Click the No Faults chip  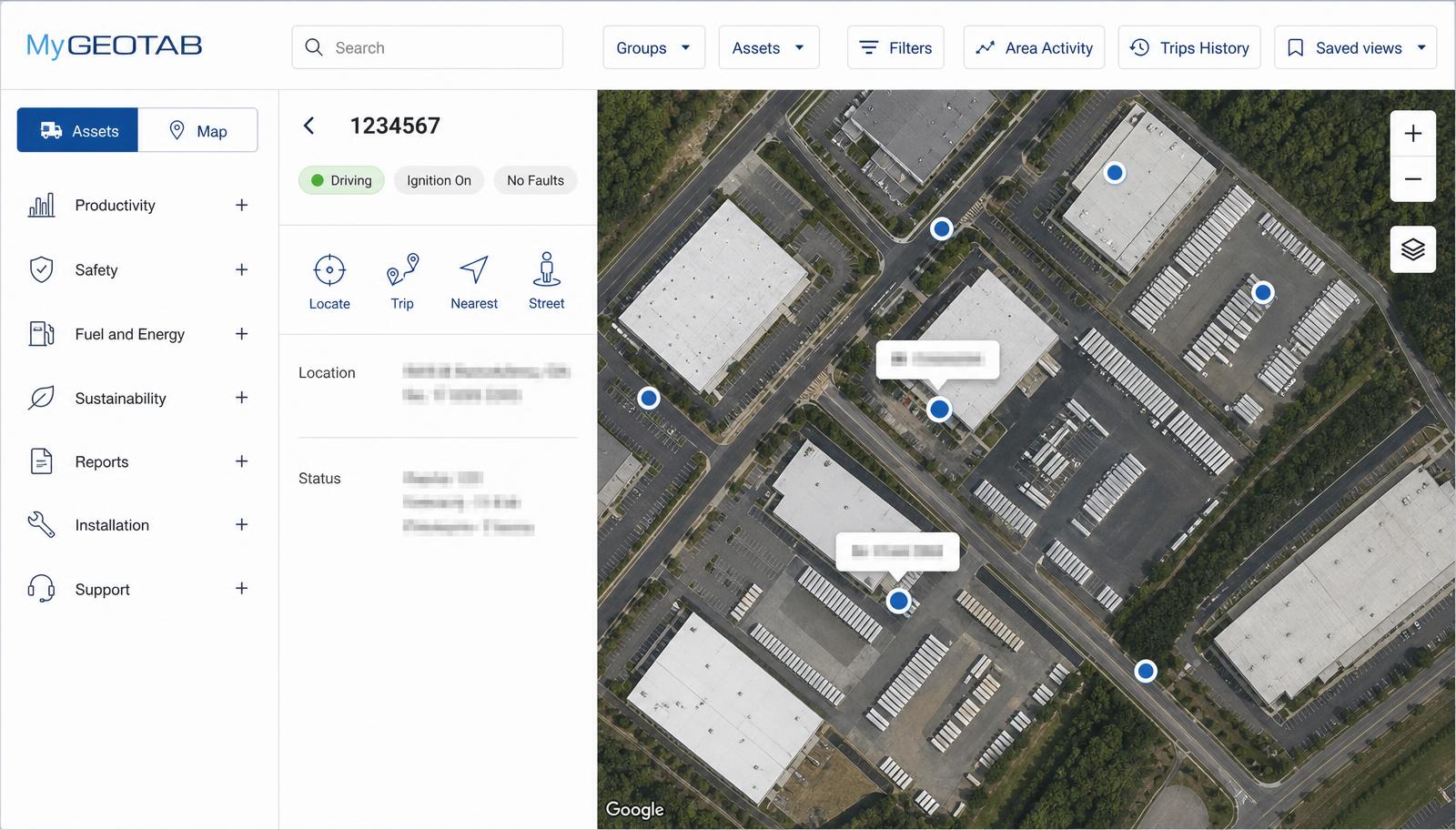(x=535, y=180)
